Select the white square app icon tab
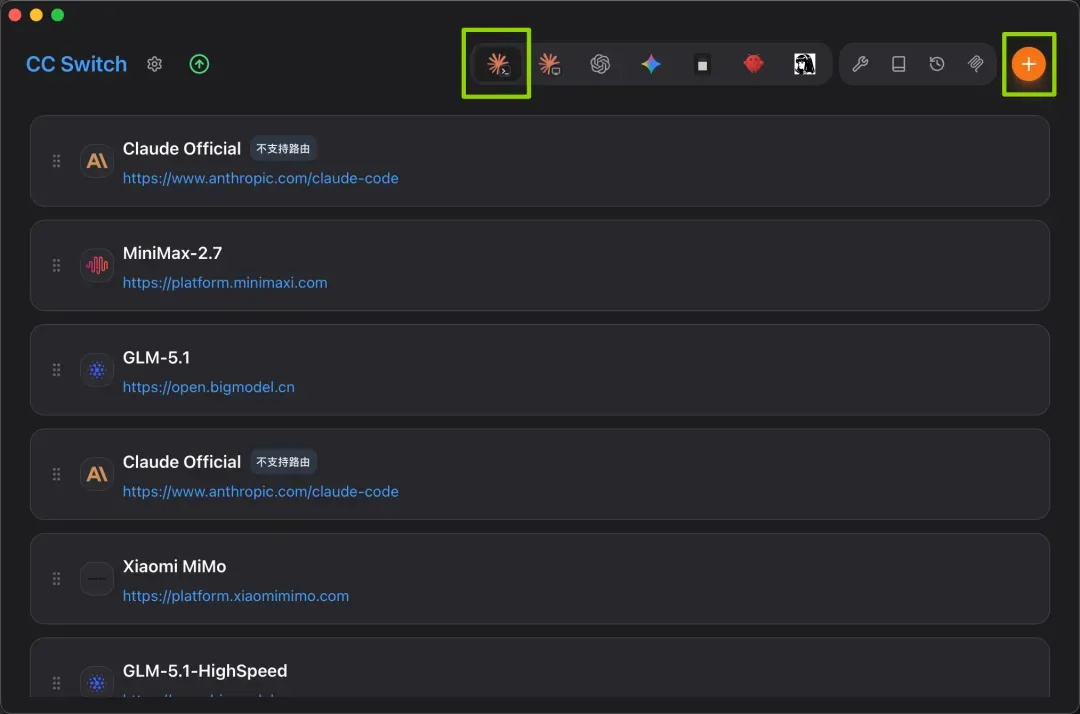 pos(702,65)
